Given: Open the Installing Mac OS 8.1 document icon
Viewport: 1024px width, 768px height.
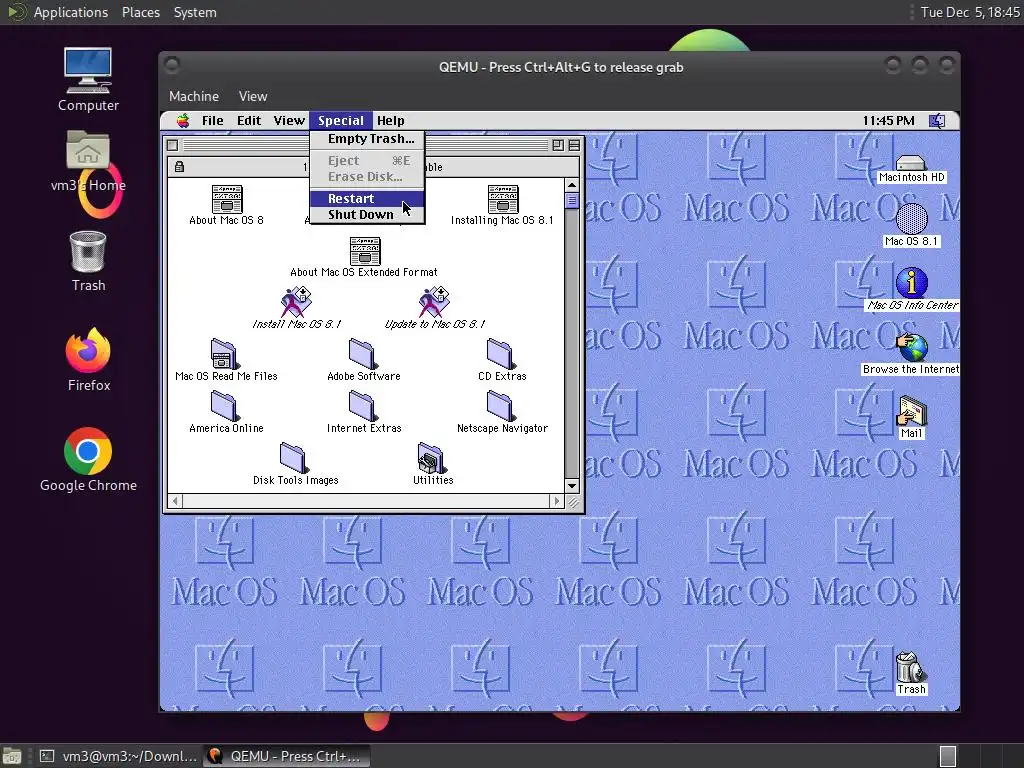Looking at the screenshot, I should pyautogui.click(x=503, y=199).
